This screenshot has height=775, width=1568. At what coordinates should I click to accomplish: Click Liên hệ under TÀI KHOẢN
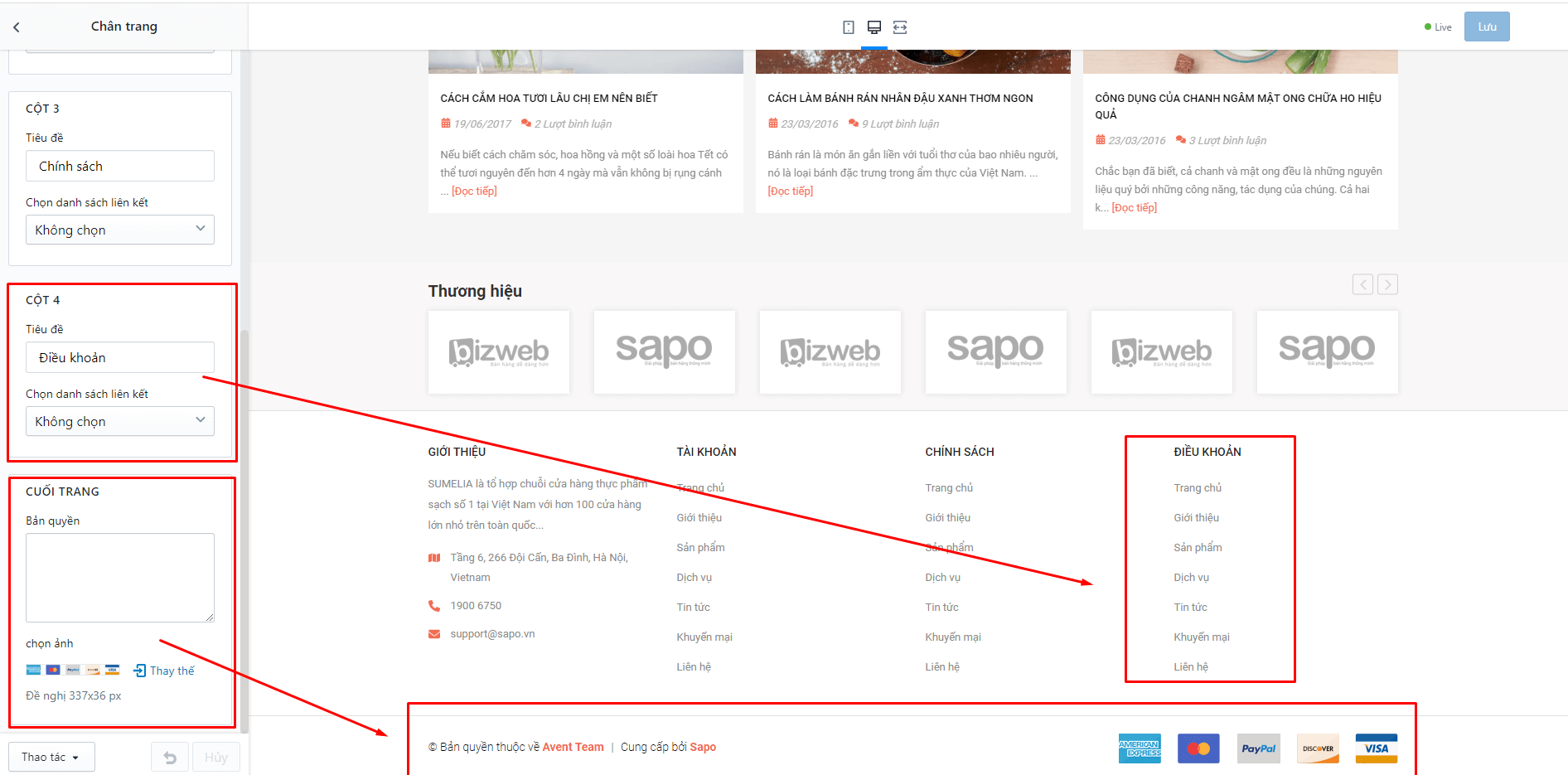(x=694, y=667)
